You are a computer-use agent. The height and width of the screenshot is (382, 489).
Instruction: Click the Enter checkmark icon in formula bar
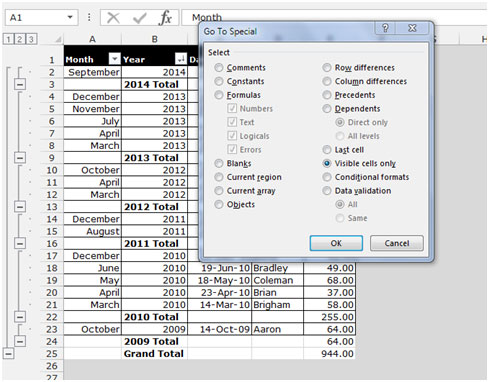click(139, 18)
